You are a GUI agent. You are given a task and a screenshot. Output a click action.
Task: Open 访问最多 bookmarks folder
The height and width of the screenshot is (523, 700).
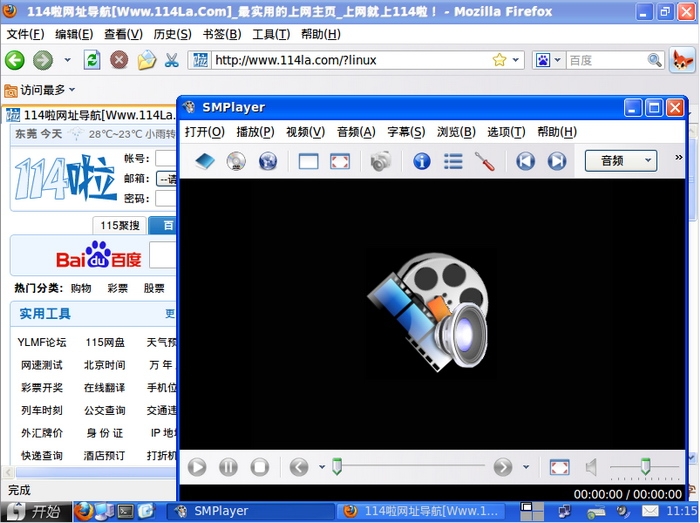[x=39, y=90]
